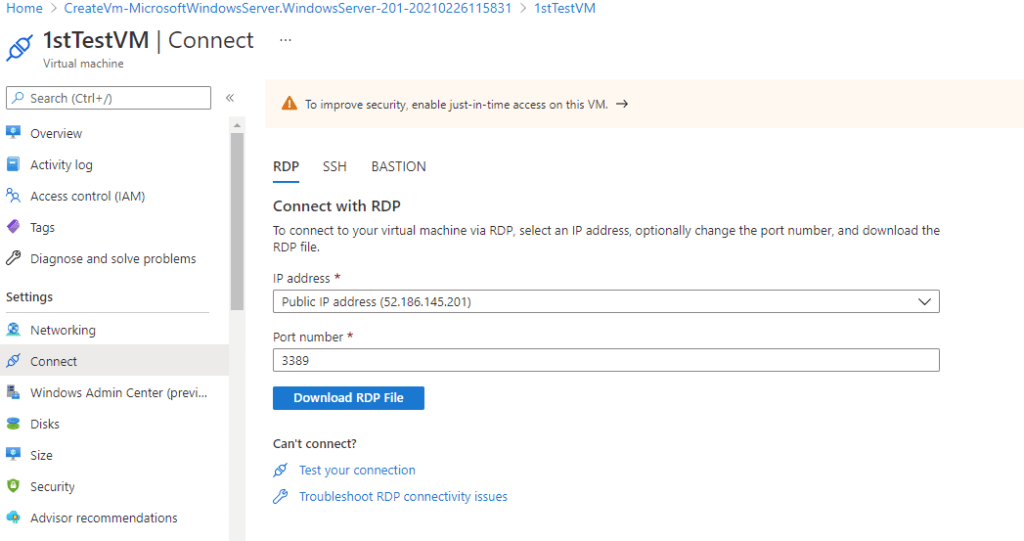Click the Download RDP File button
Viewport: 1024px width, 541px height.
349,398
